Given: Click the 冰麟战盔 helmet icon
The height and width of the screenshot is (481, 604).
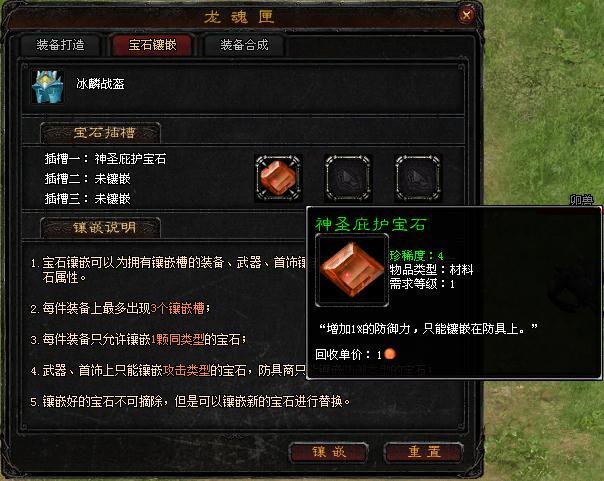Looking at the screenshot, I should pyautogui.click(x=47, y=87).
